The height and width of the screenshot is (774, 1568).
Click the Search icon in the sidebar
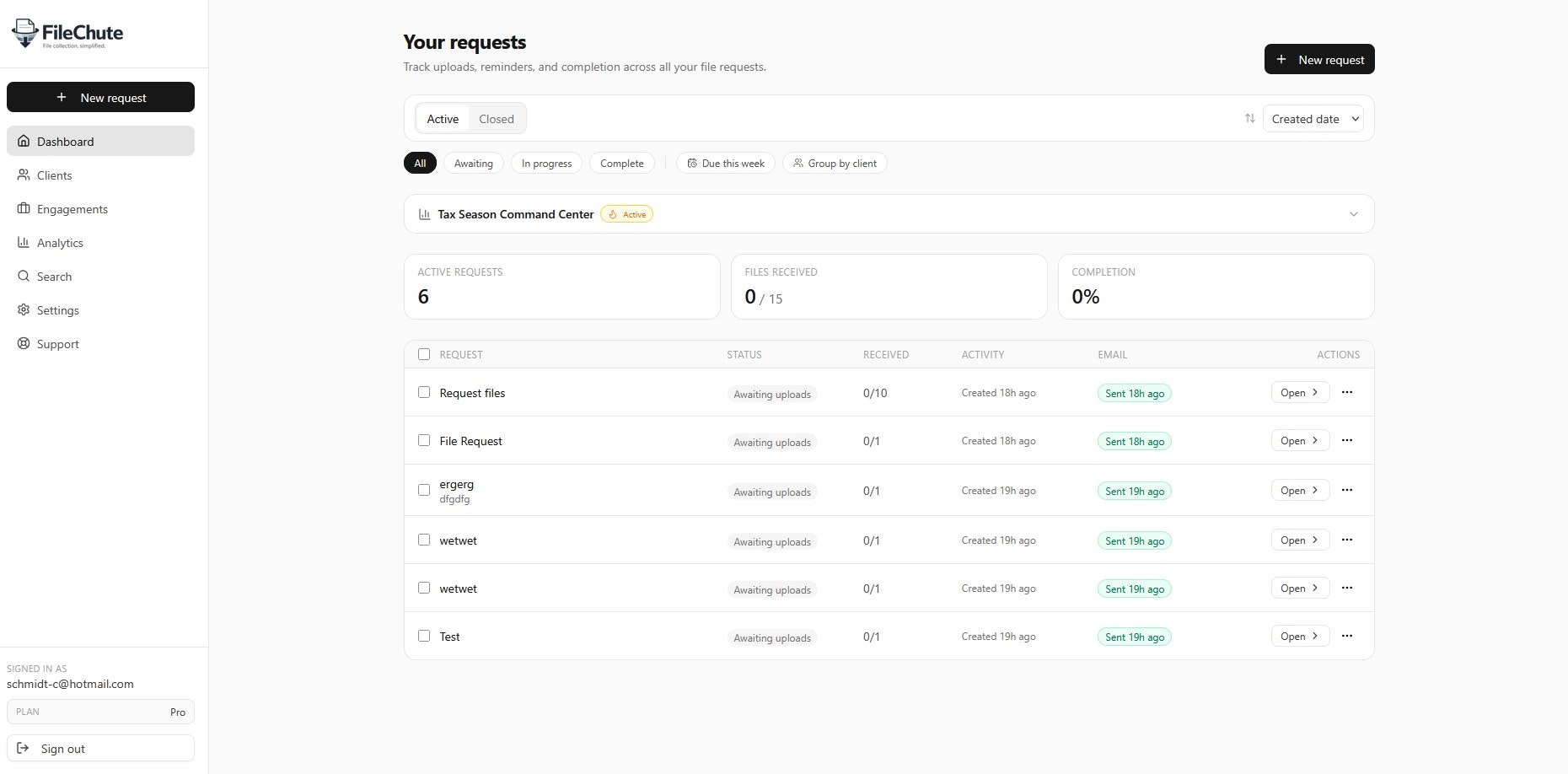(24, 277)
